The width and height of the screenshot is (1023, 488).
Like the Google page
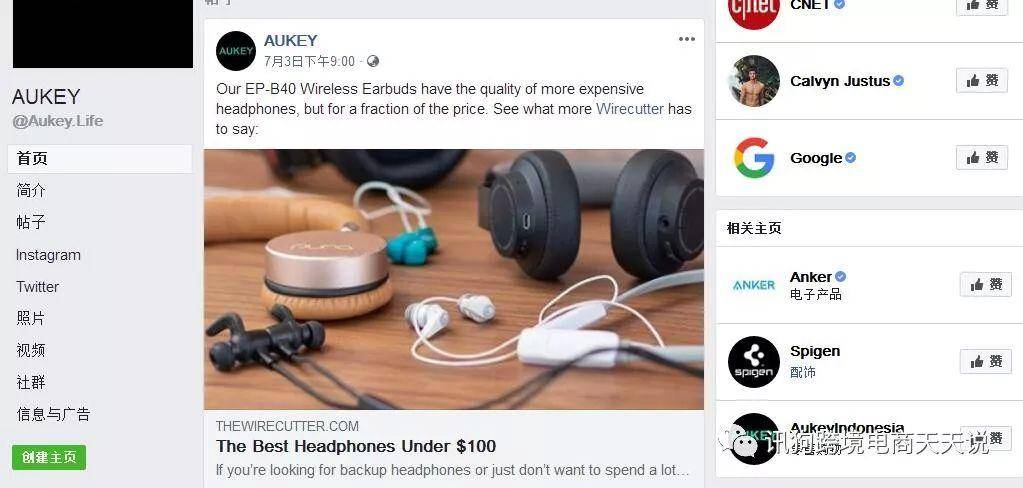click(982, 157)
